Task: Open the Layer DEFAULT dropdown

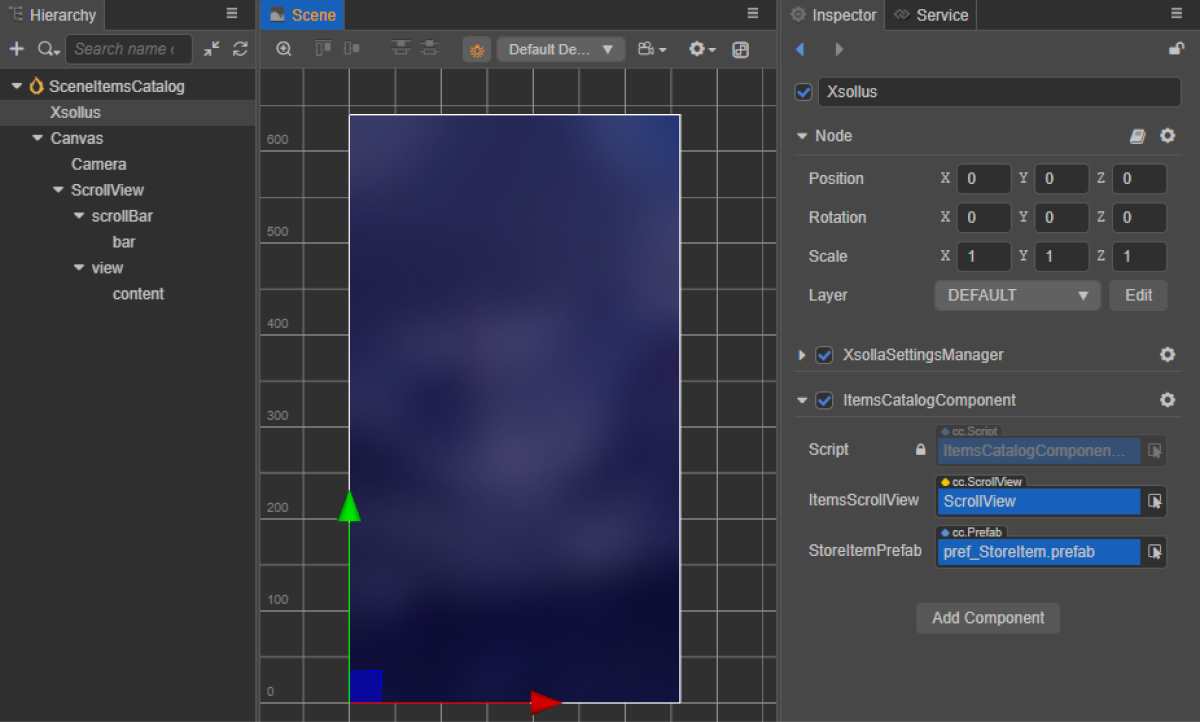Action: point(1017,296)
